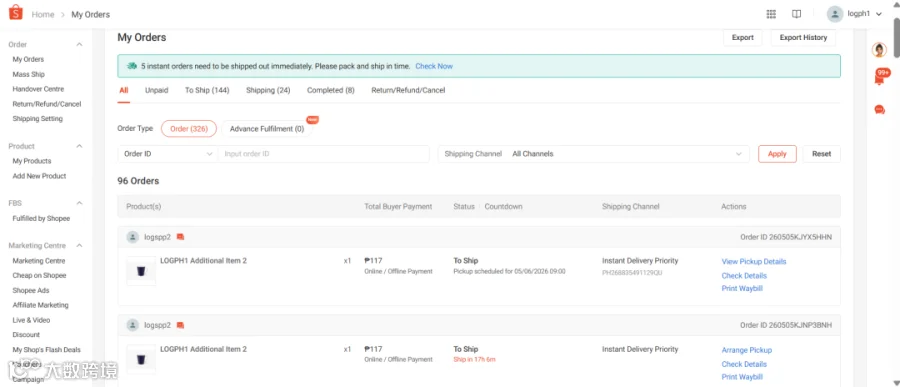
Task: Open Export History
Action: tap(803, 37)
